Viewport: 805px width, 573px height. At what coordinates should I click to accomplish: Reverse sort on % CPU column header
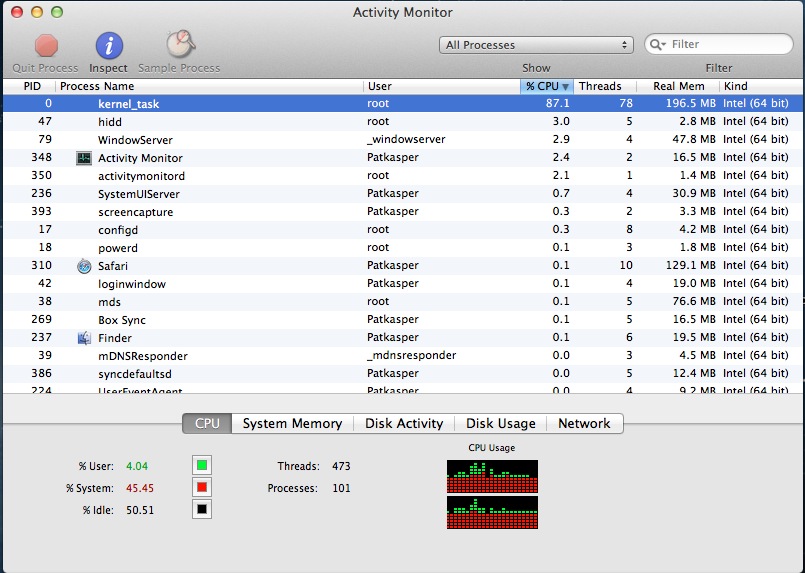pos(547,86)
